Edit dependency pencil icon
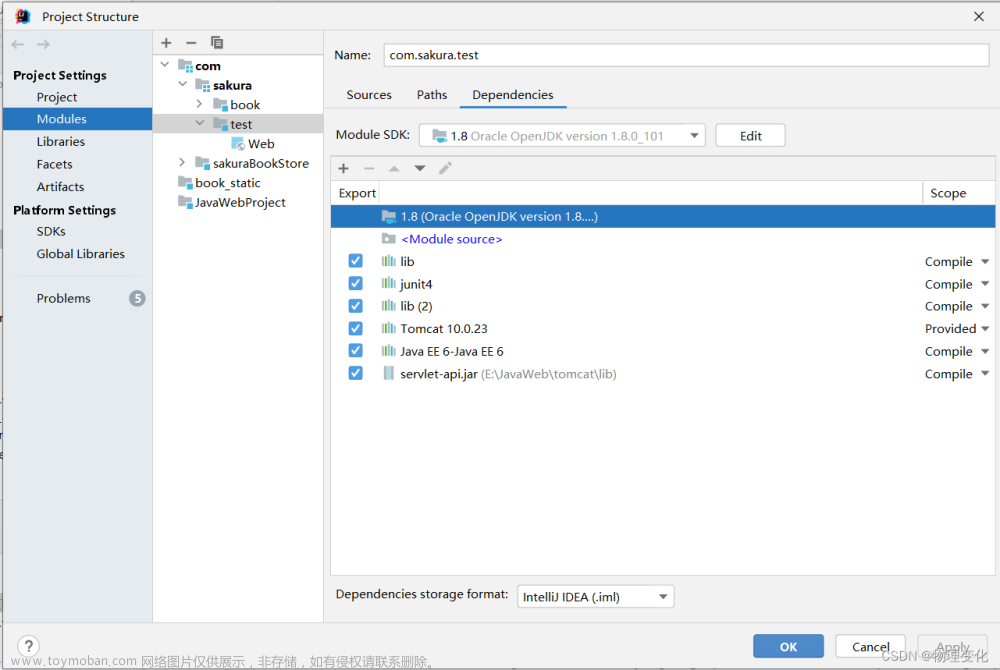This screenshot has width=1000, height=670. coord(445,168)
